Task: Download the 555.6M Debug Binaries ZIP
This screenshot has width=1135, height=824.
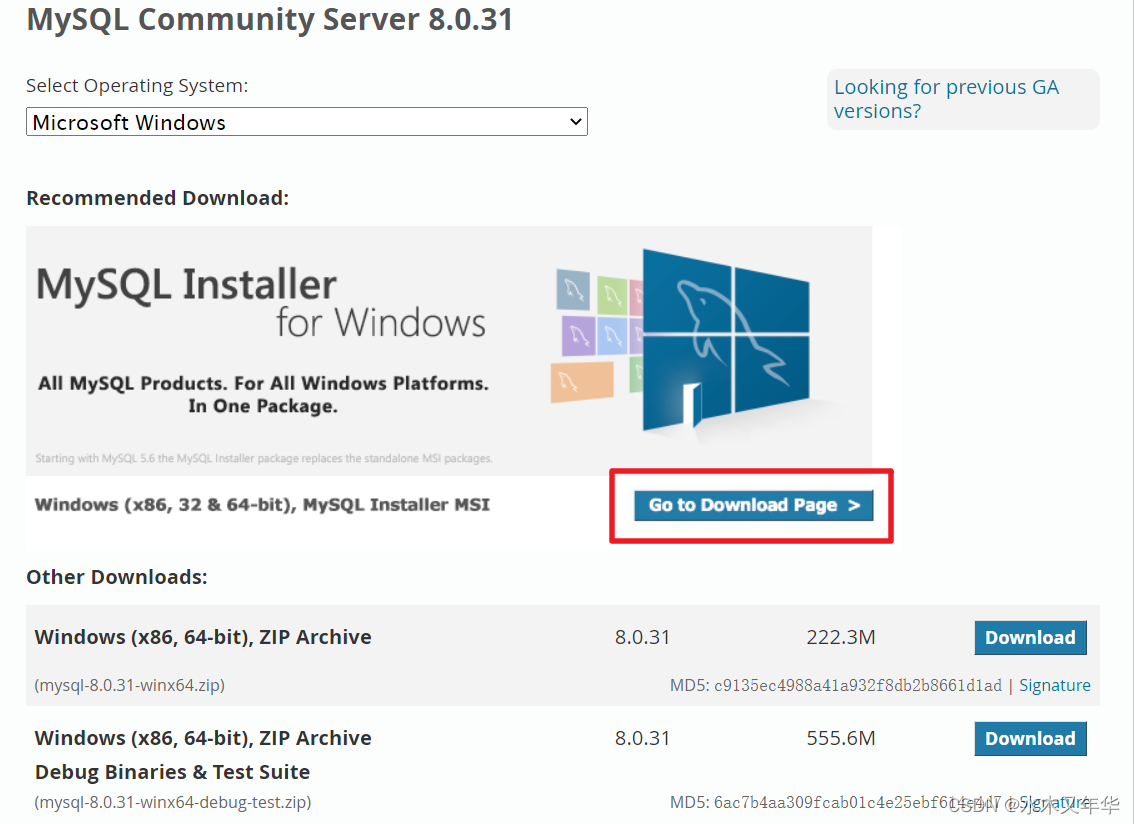Action: (1030, 739)
